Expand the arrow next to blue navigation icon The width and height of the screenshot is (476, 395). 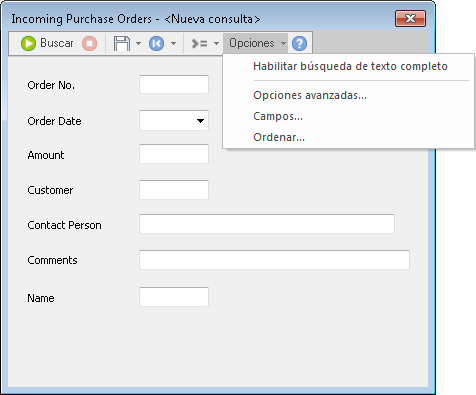[x=173, y=43]
